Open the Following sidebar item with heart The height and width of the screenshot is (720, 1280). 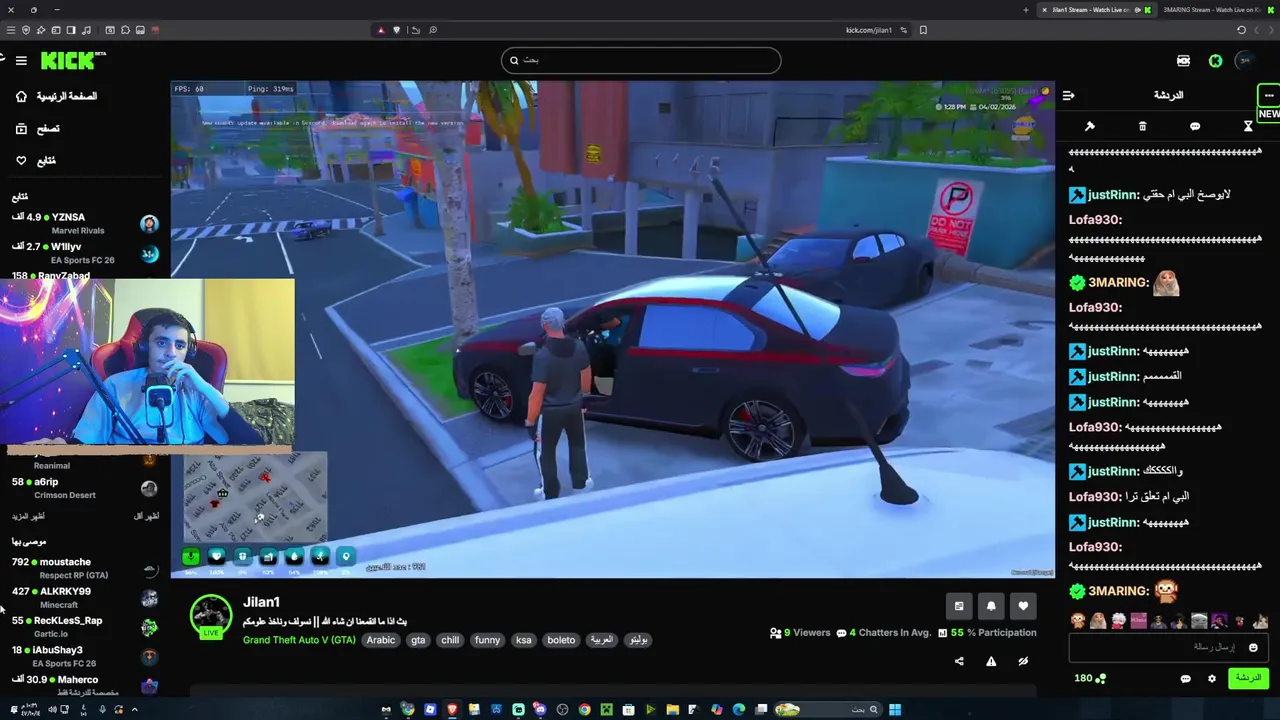36,160
